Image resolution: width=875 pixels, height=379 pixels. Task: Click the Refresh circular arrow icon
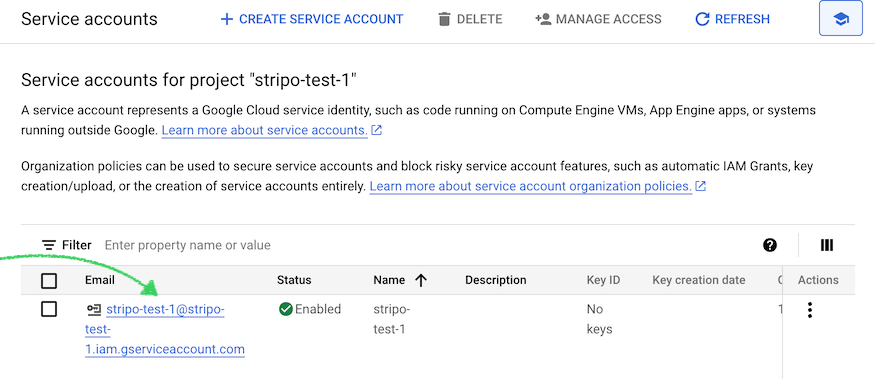tap(701, 19)
